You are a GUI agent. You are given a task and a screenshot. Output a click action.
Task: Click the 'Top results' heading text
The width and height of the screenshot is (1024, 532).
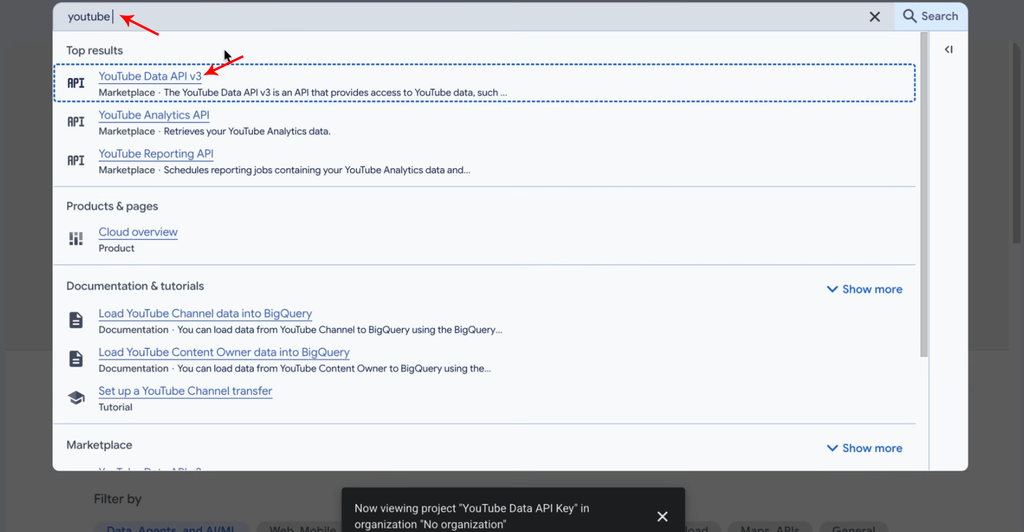(94, 51)
